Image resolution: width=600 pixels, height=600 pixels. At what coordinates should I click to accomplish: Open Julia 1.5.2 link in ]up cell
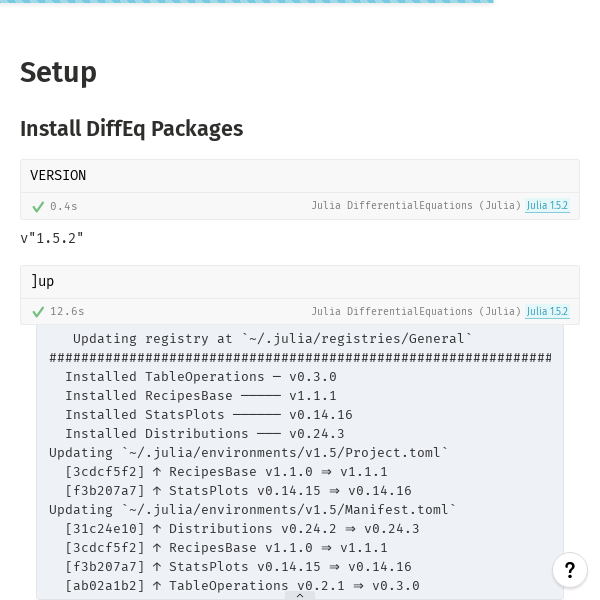click(547, 311)
